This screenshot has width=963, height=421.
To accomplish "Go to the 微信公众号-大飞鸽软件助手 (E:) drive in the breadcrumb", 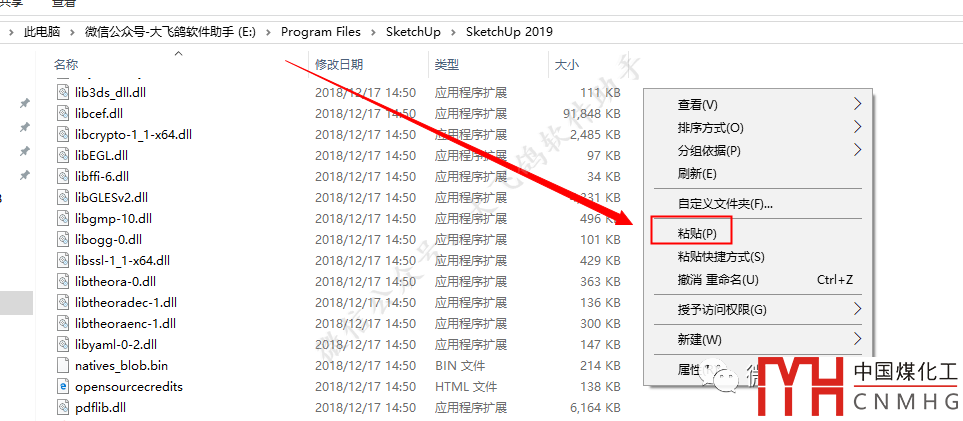I will tap(168, 32).
